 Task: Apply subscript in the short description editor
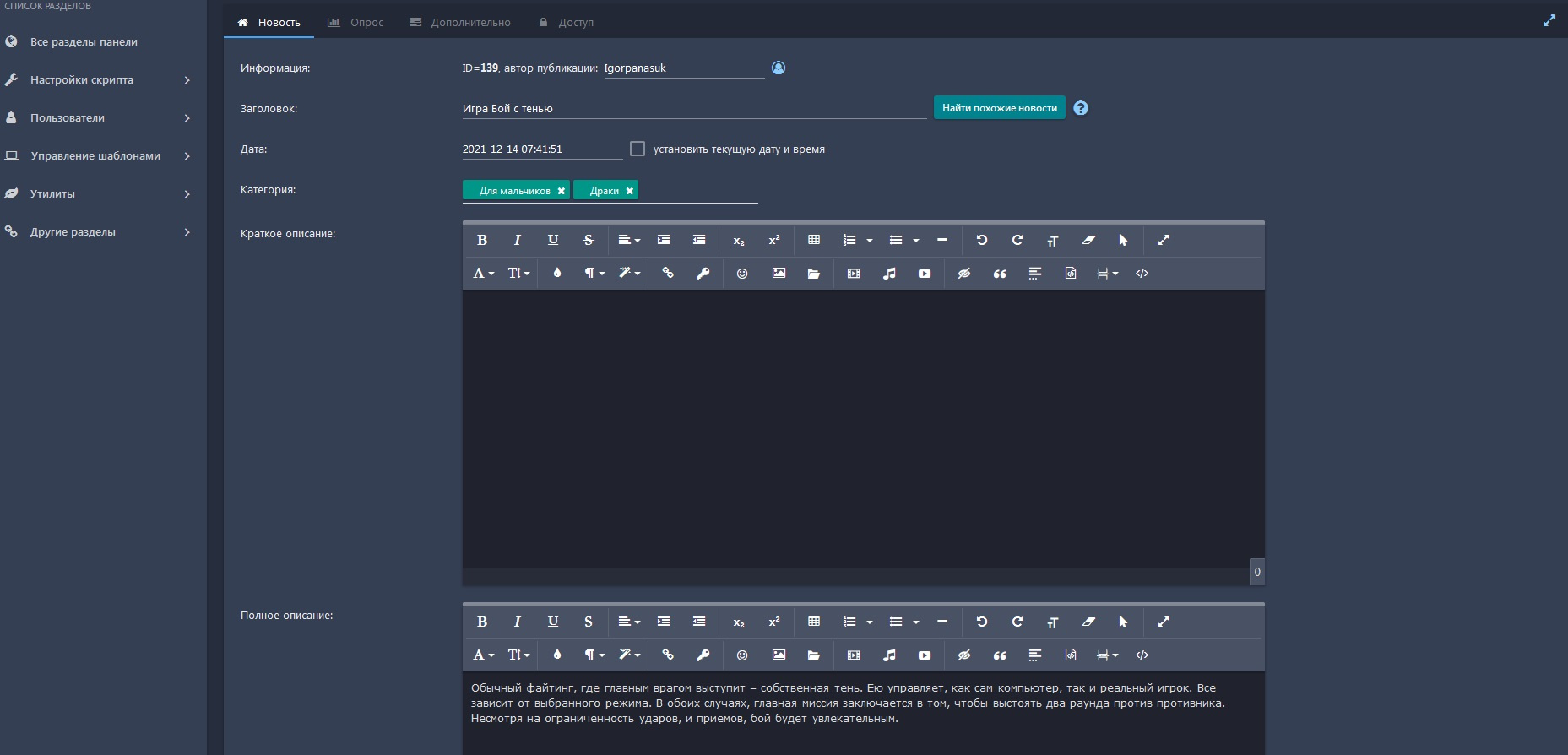point(739,240)
